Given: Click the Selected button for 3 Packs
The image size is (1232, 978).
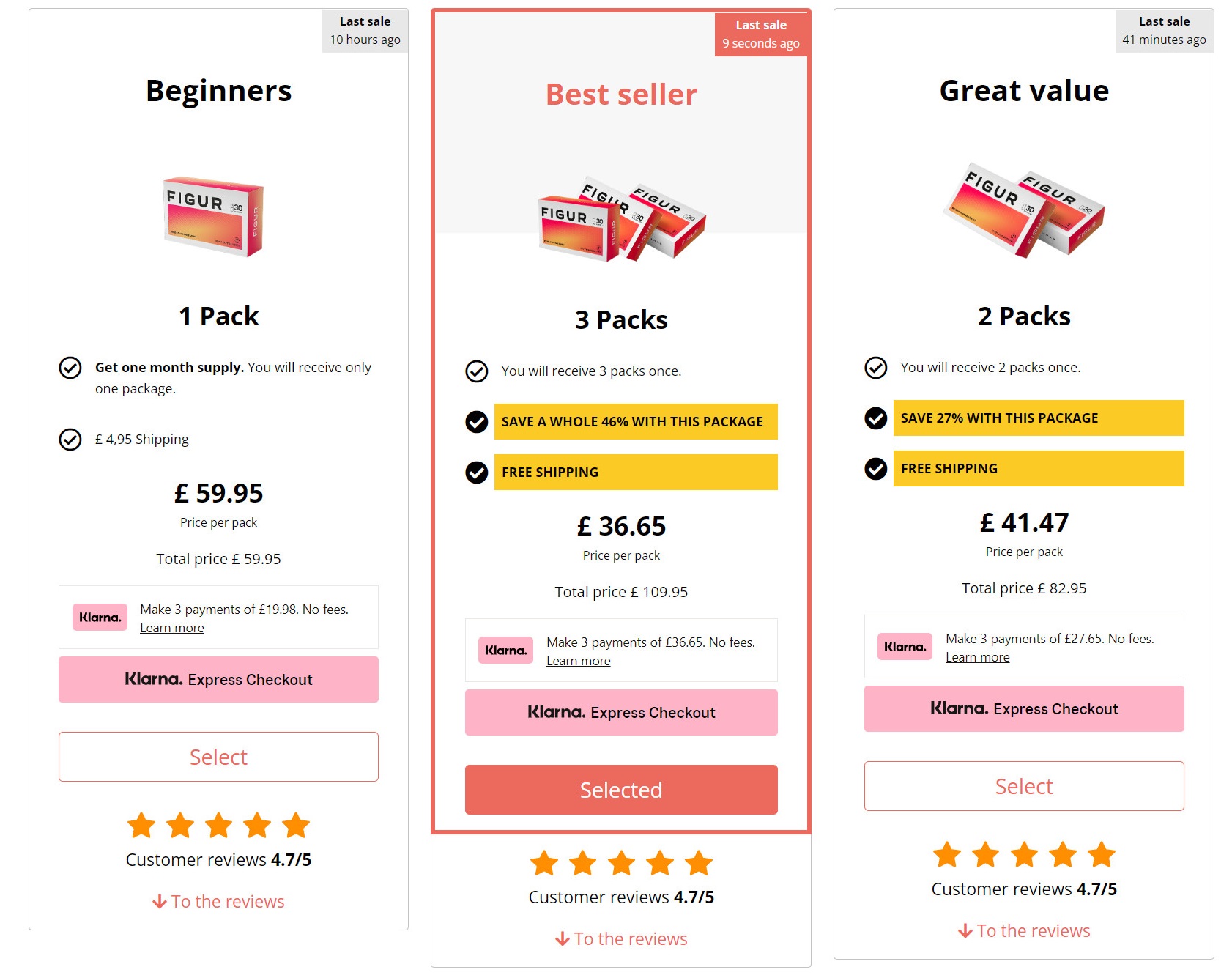Looking at the screenshot, I should (621, 790).
